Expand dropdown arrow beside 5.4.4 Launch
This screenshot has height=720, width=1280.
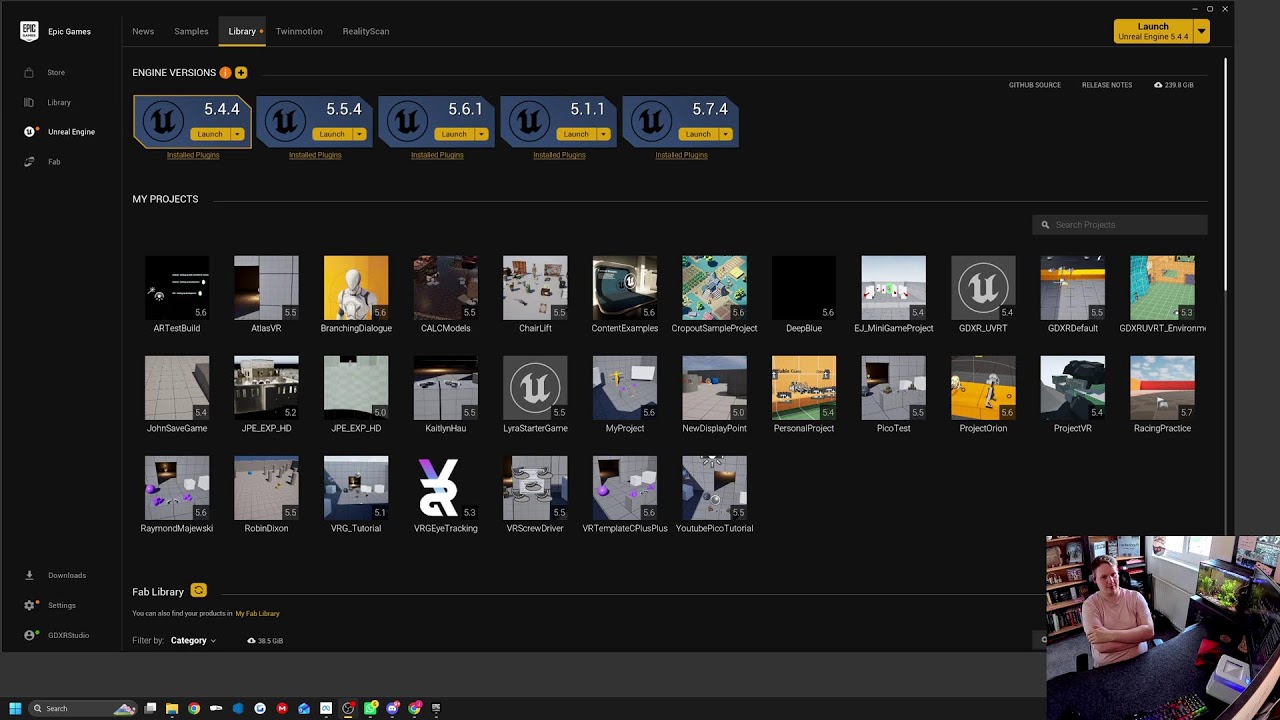[237, 134]
